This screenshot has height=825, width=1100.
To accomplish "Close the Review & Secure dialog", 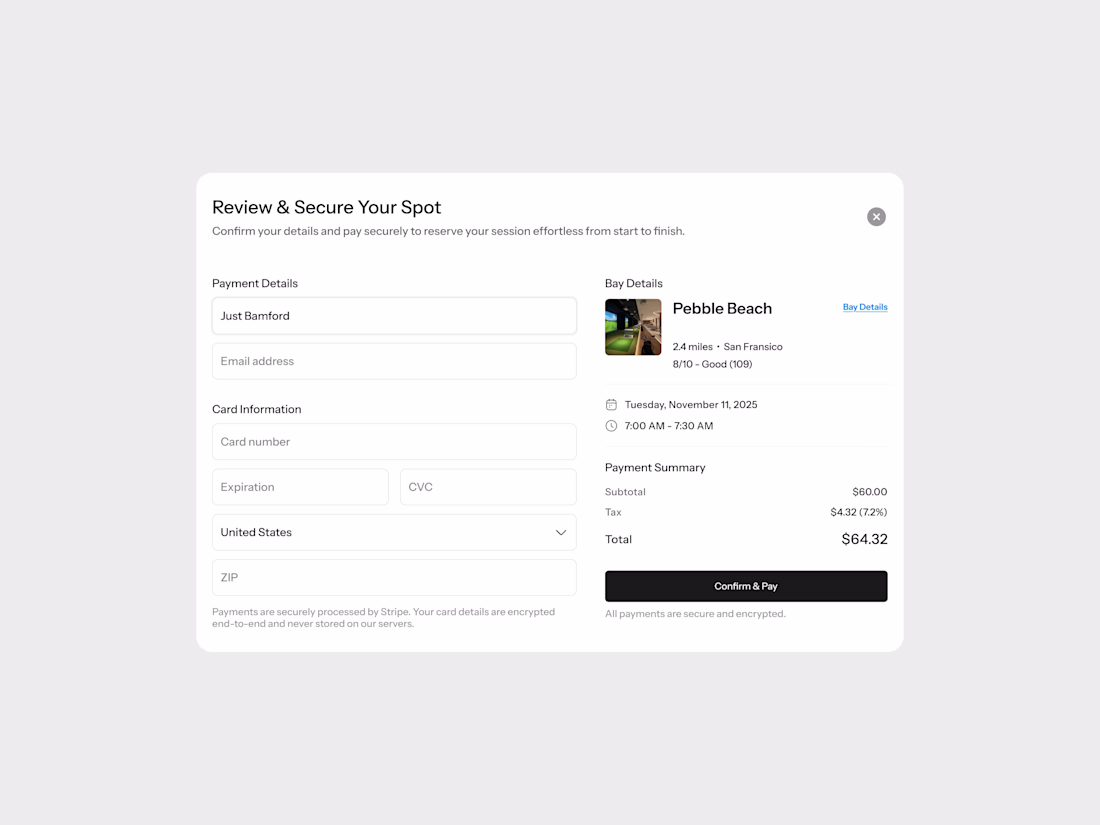I will click(876, 217).
